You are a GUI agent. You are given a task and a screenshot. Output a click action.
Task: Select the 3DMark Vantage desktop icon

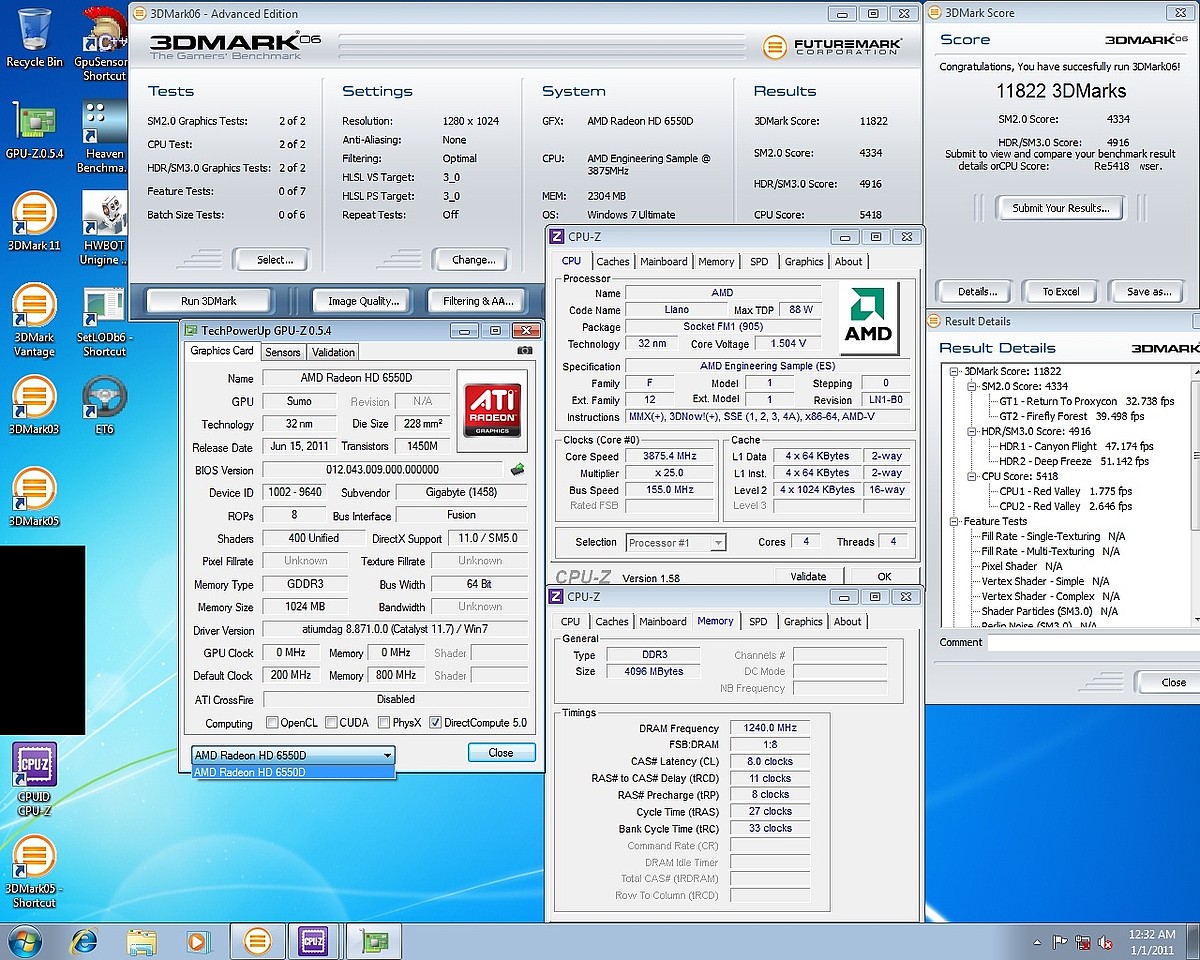click(x=33, y=320)
